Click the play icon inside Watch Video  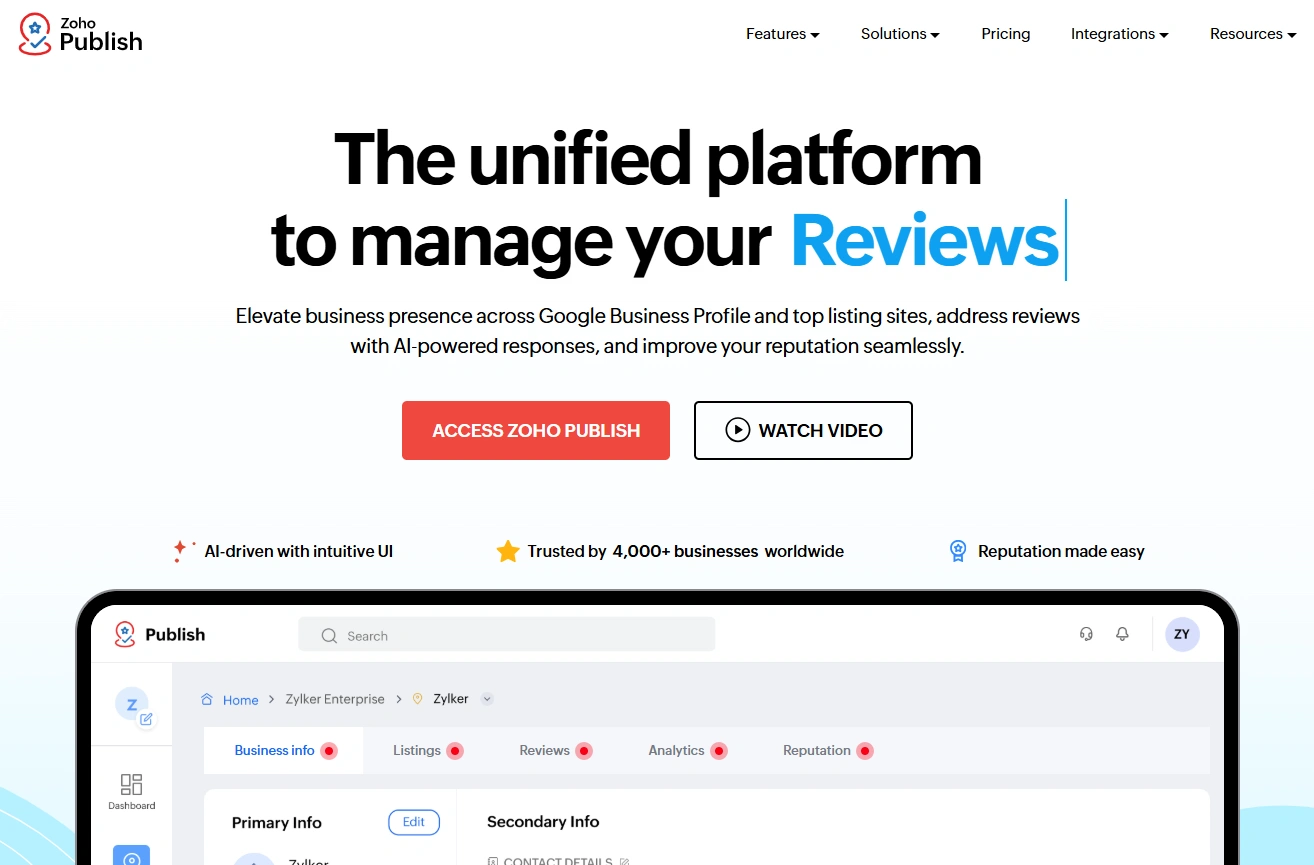[737, 430]
